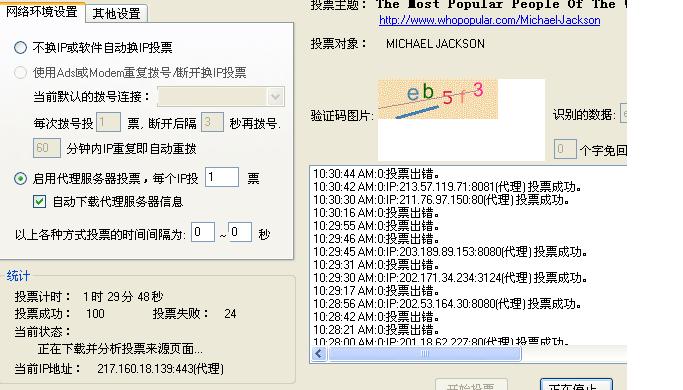Select the 10:30:44 AM 投票出错 log line
Image resolution: width=683 pixels, height=390 pixels.
376,174
